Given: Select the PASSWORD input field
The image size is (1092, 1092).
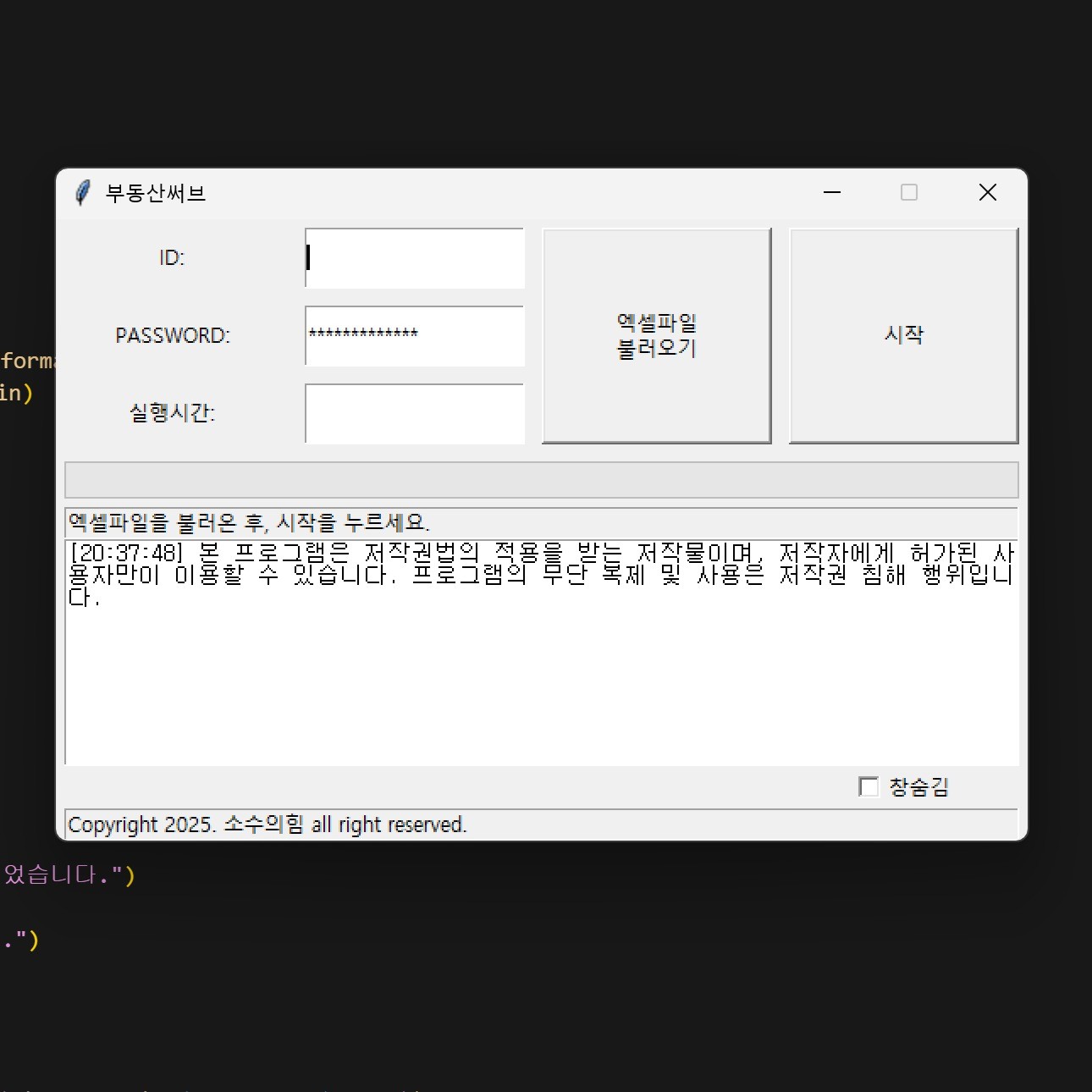Looking at the screenshot, I should [x=414, y=336].
